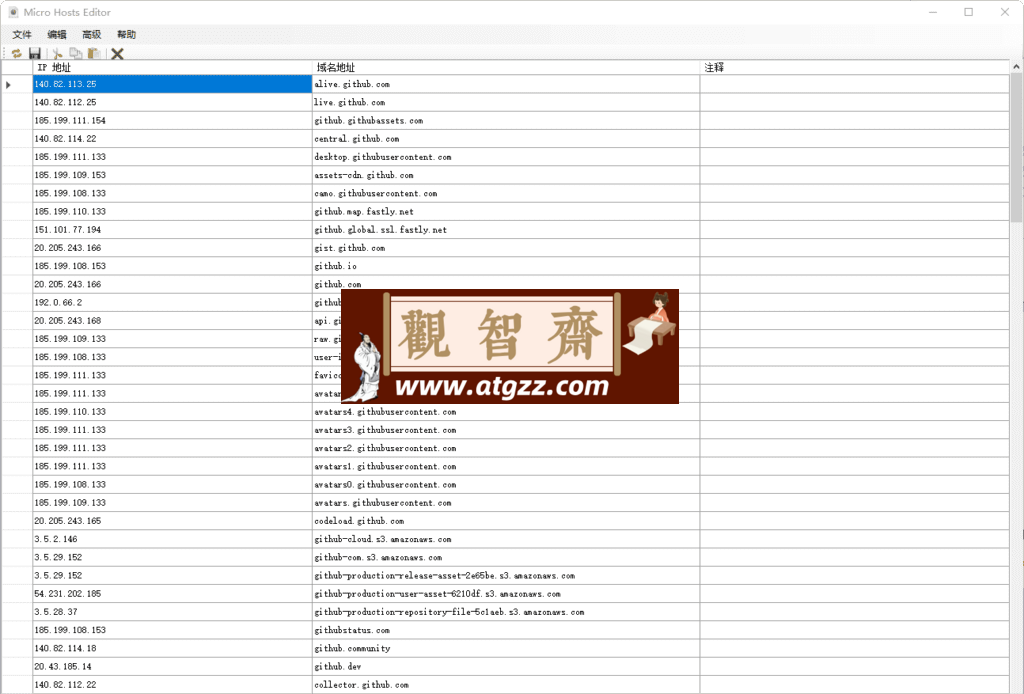Select avatars0.githubusercontent.com cell
The width and height of the screenshot is (1024, 694).
tap(506, 485)
